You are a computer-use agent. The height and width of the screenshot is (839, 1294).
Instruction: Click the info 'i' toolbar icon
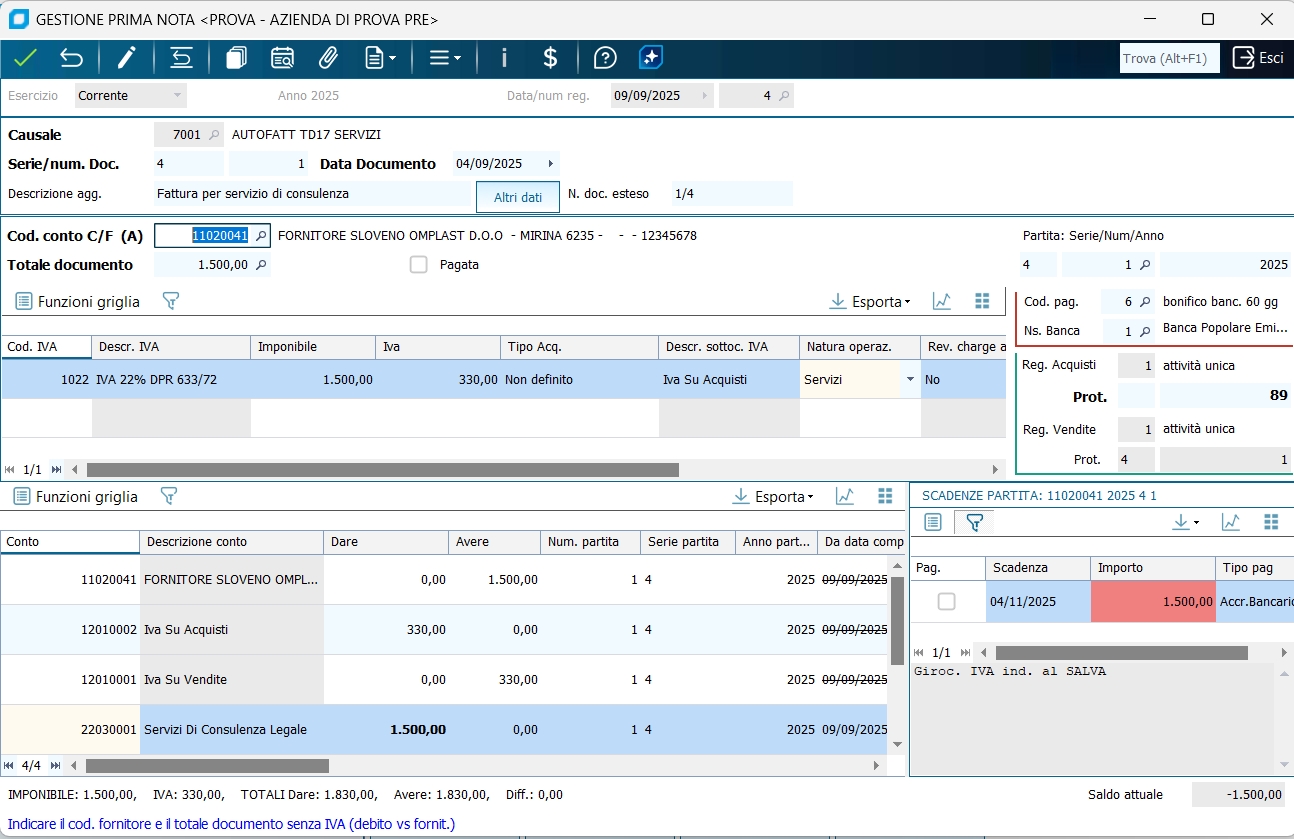tap(504, 58)
